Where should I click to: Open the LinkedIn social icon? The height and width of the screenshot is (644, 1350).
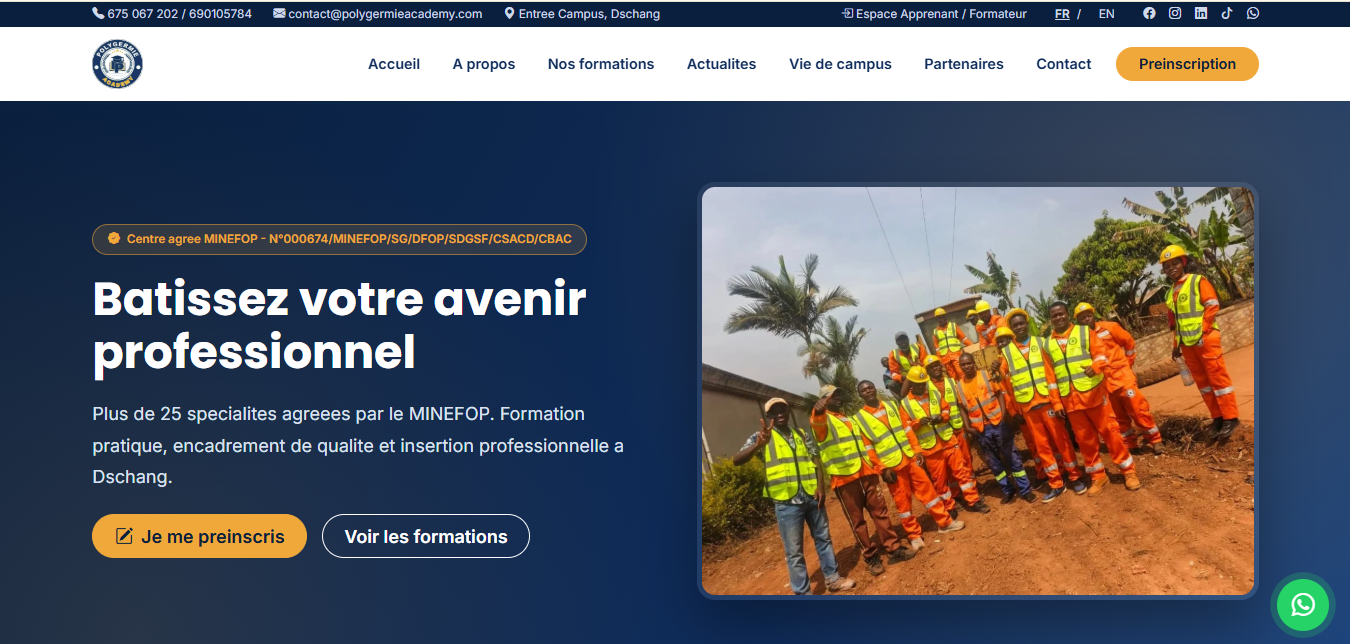point(1201,14)
